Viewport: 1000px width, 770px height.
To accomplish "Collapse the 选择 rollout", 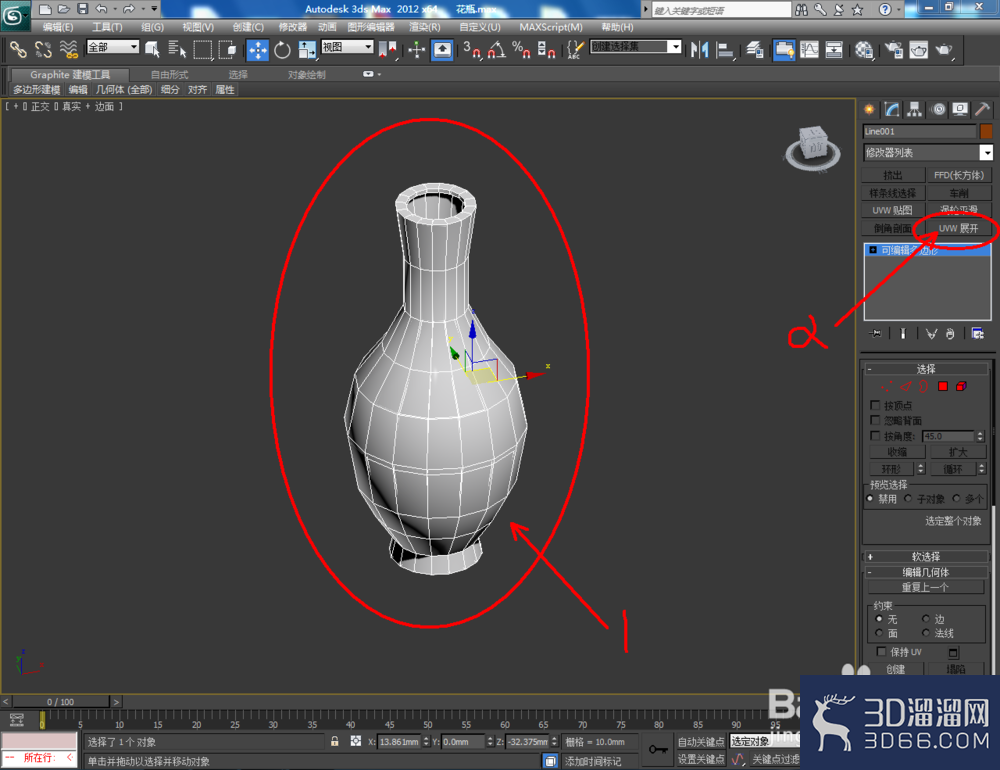I will tap(925, 369).
